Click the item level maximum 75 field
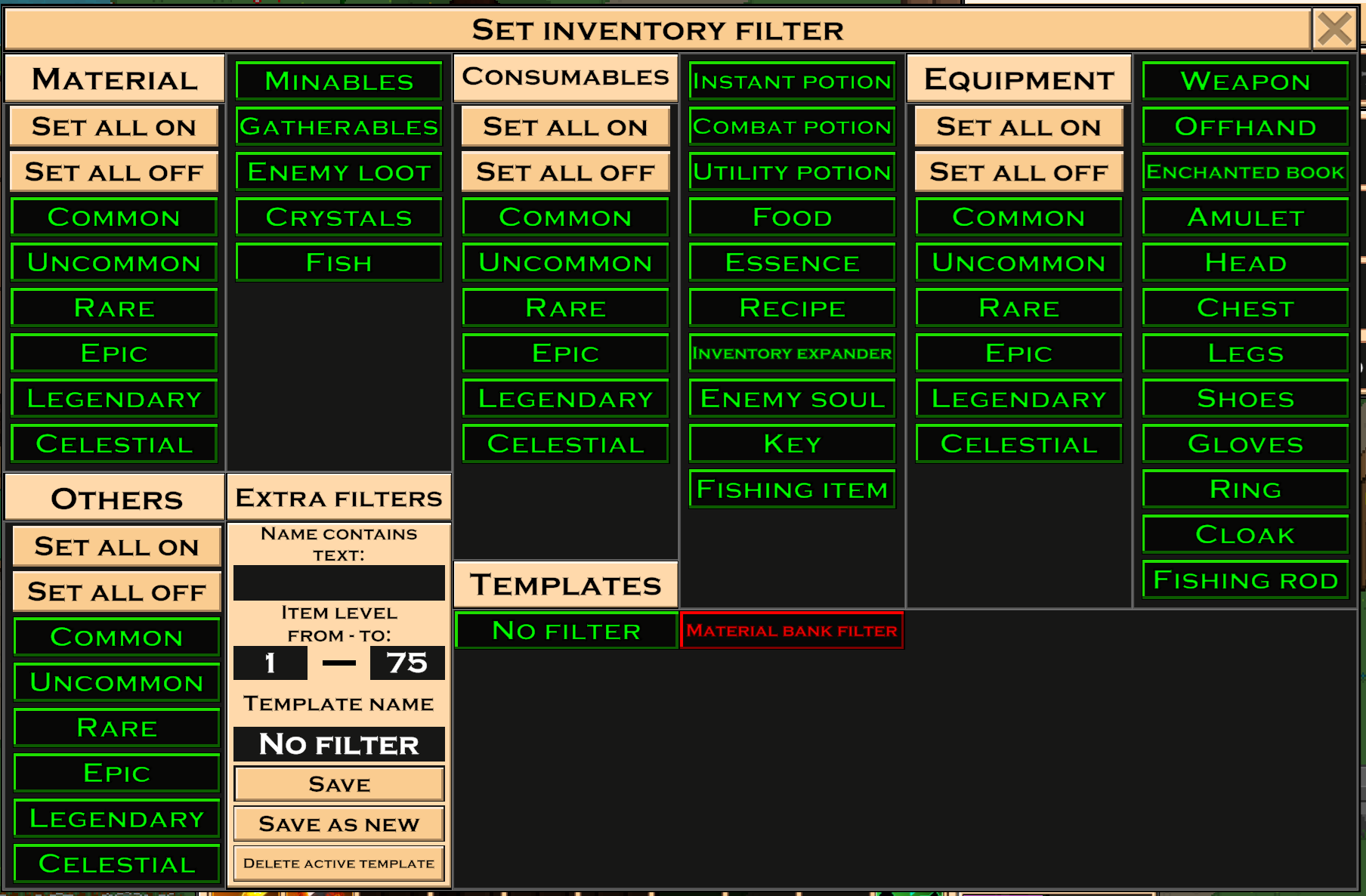This screenshot has height=896, width=1366. [406, 663]
